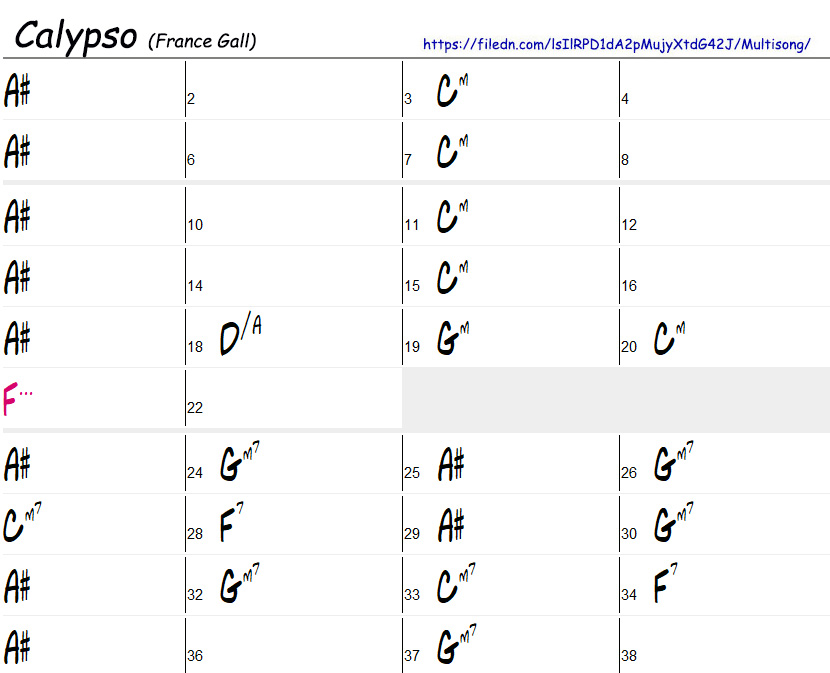Select the Cm chord in bar 3
The height and width of the screenshot is (673, 830).
(x=452, y=90)
